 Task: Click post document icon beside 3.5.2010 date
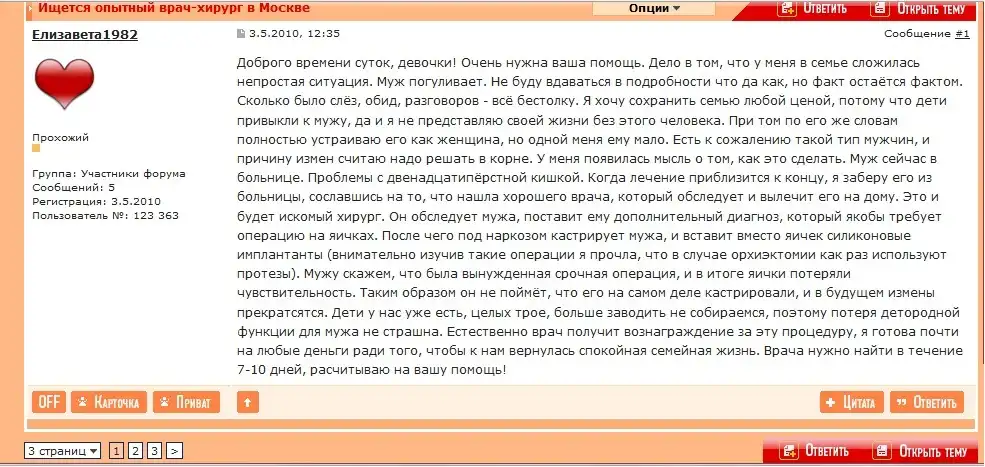(241, 34)
